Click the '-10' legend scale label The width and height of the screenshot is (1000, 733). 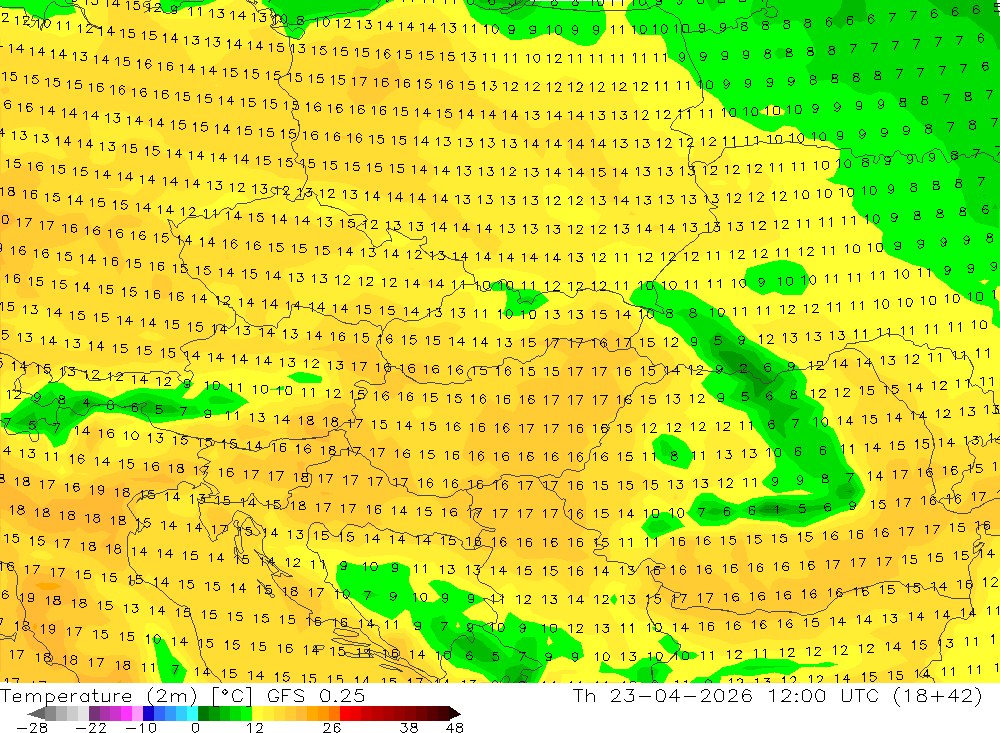[141, 727]
